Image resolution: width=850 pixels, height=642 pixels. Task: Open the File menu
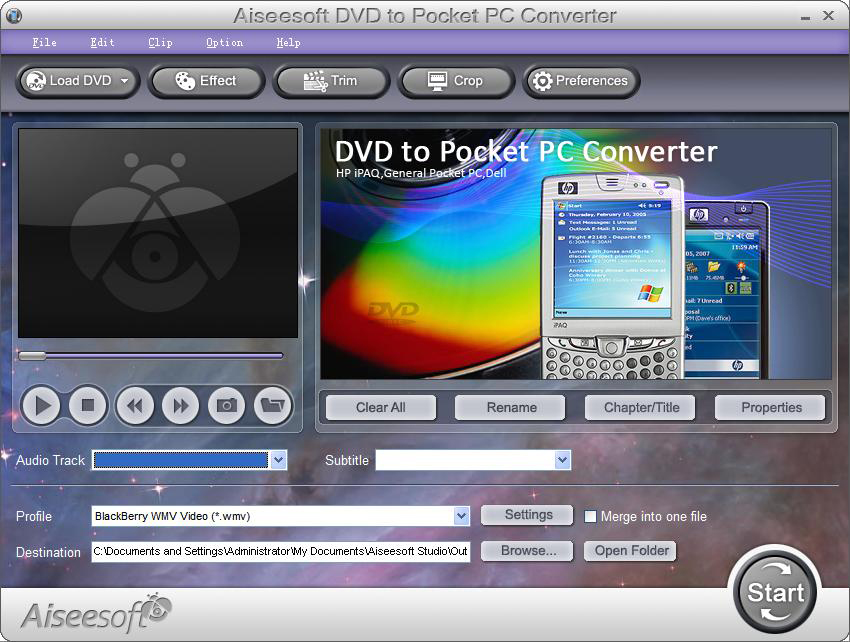click(x=44, y=42)
